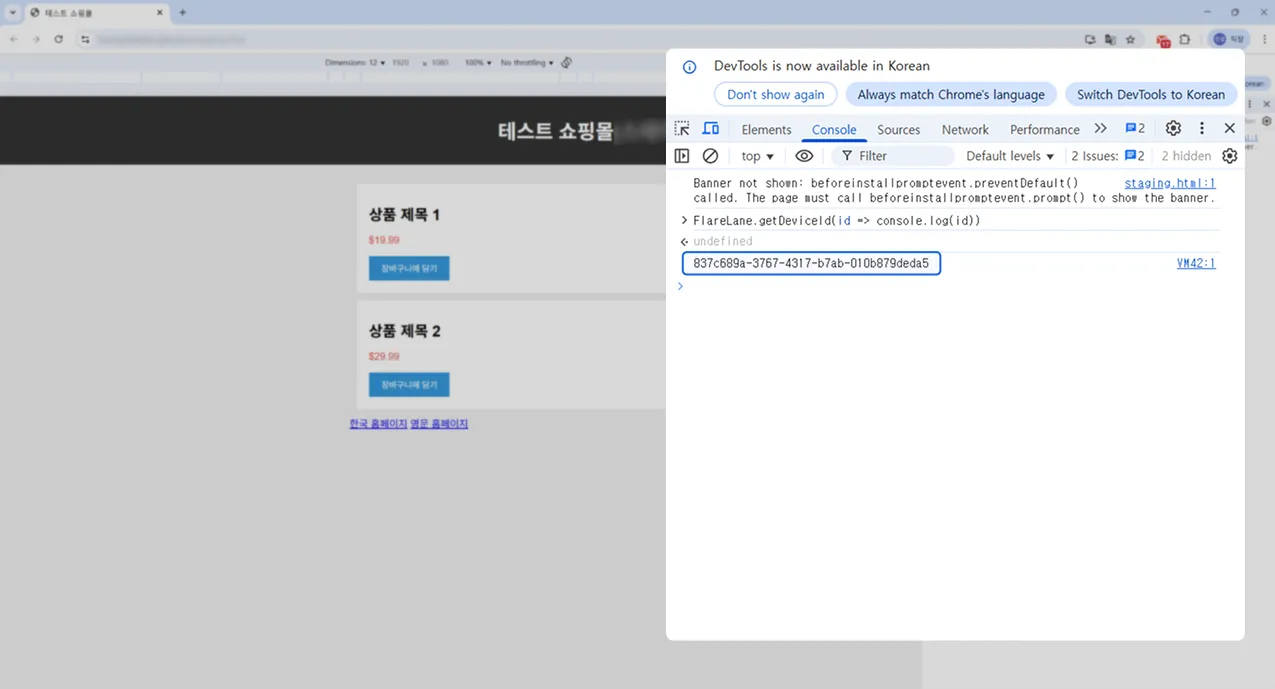Focus the console Filter field
The image size is (1275, 689).
[x=893, y=156]
